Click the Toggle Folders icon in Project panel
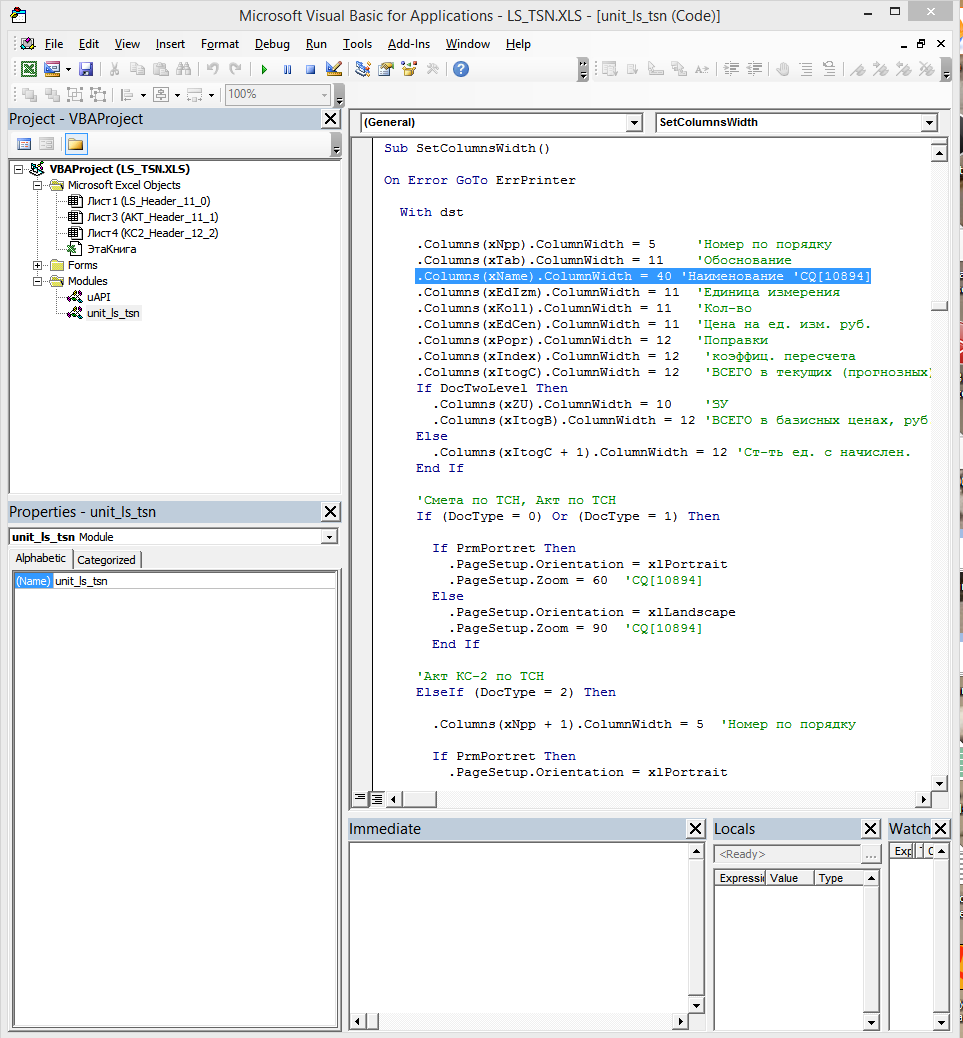 76,144
